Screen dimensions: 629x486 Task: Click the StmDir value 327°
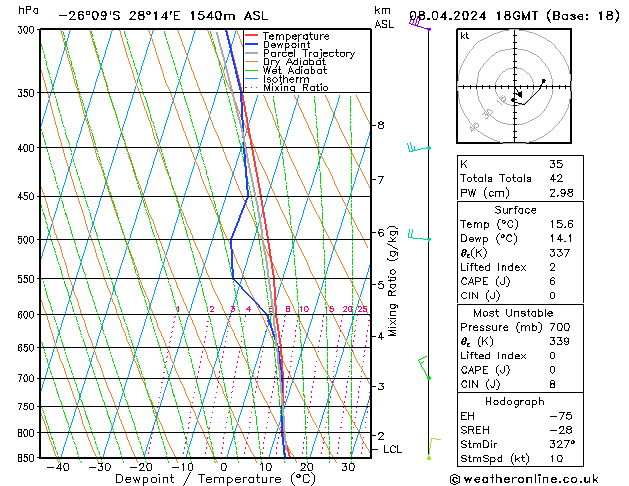pos(562,444)
